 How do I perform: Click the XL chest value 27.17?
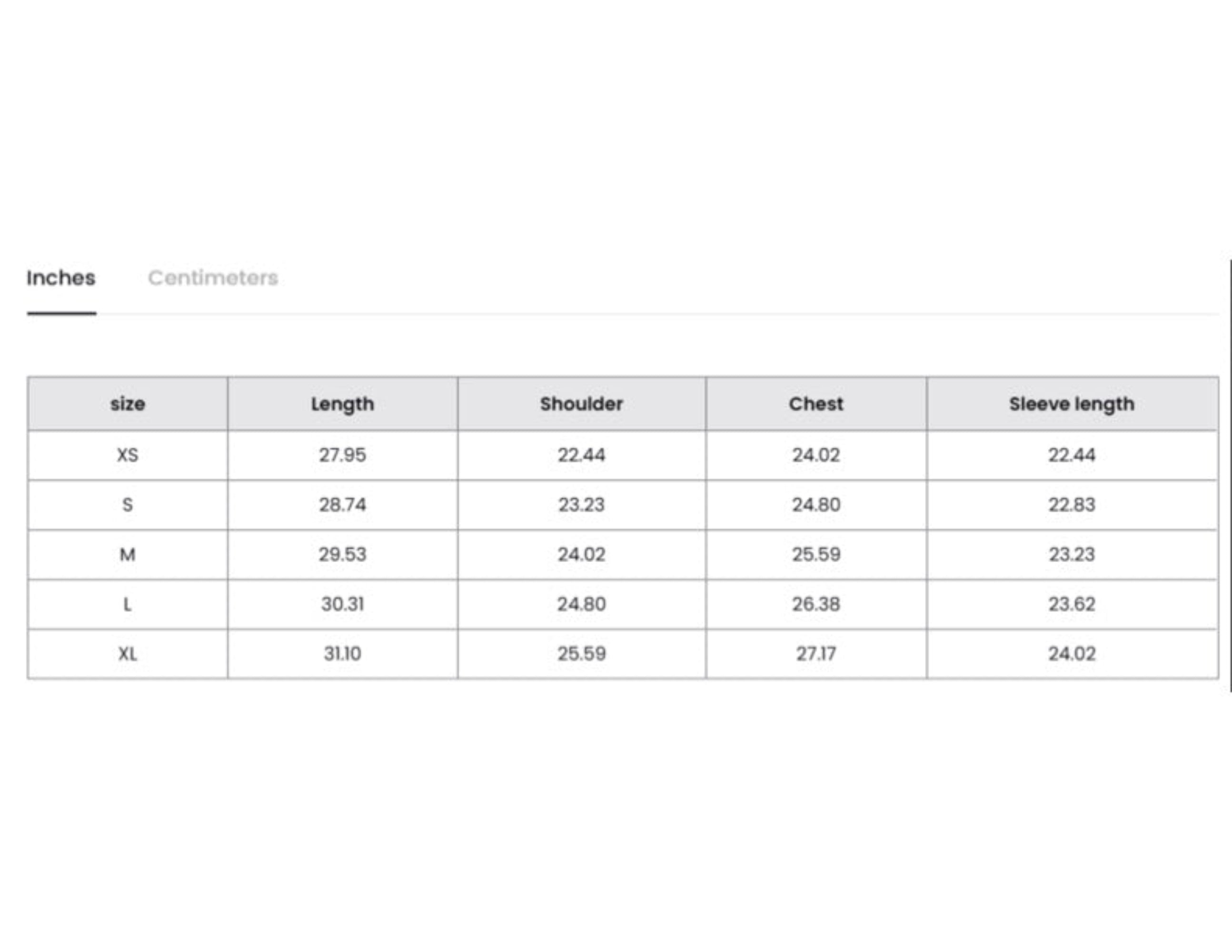815,654
